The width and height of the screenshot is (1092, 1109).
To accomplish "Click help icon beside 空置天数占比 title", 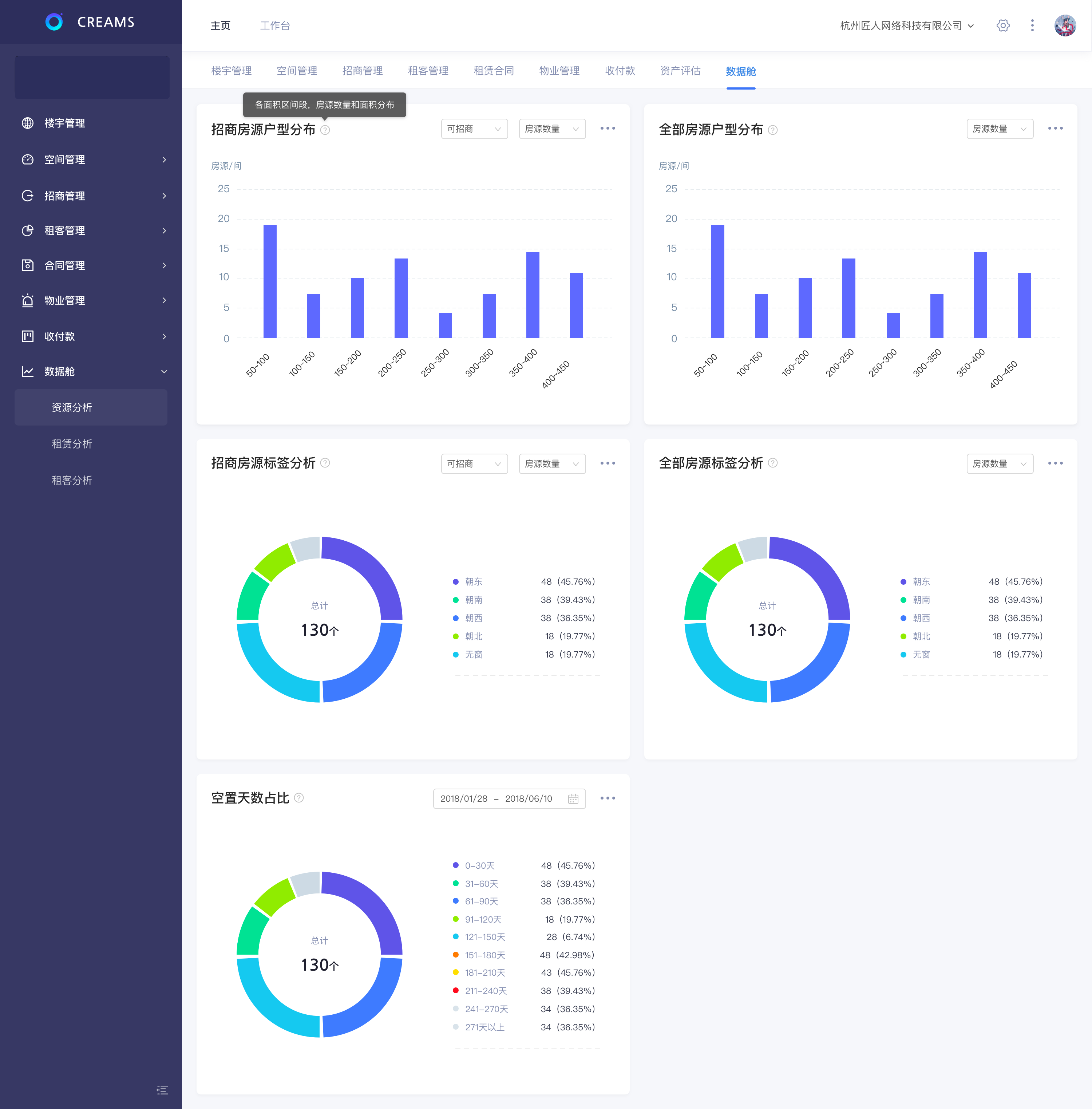I will point(299,798).
